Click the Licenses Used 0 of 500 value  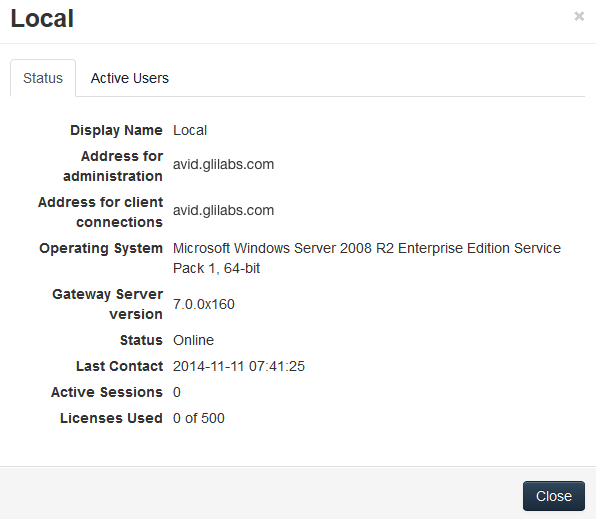[x=199, y=418]
